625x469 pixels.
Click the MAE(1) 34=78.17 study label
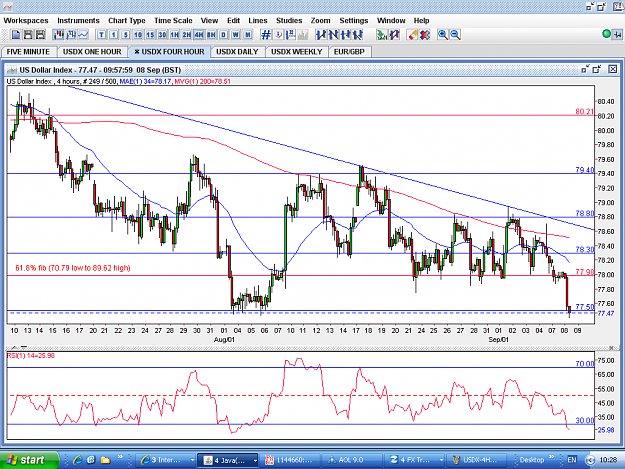(145, 81)
